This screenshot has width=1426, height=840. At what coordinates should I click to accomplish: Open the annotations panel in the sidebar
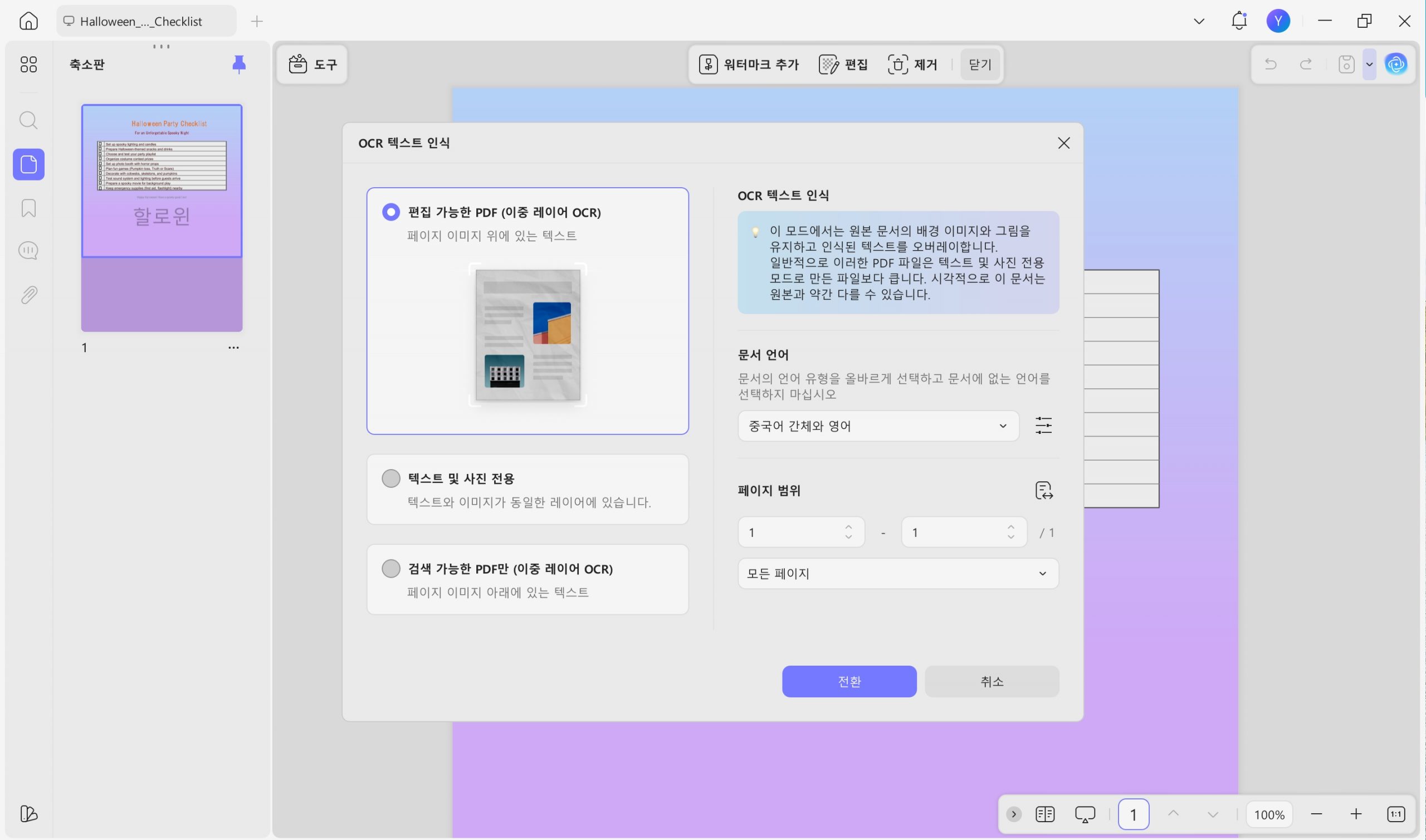(x=28, y=250)
